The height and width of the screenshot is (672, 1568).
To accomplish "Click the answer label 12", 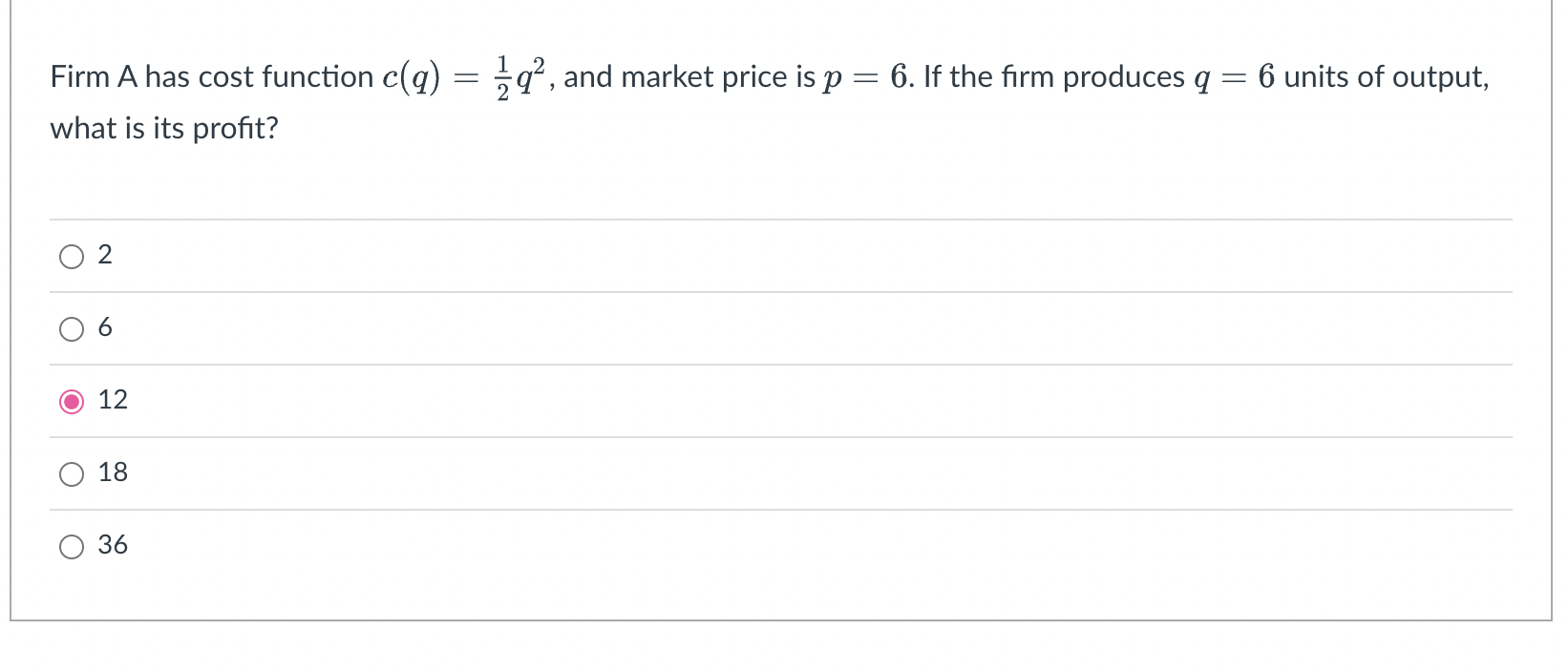I will pyautogui.click(x=112, y=401).
